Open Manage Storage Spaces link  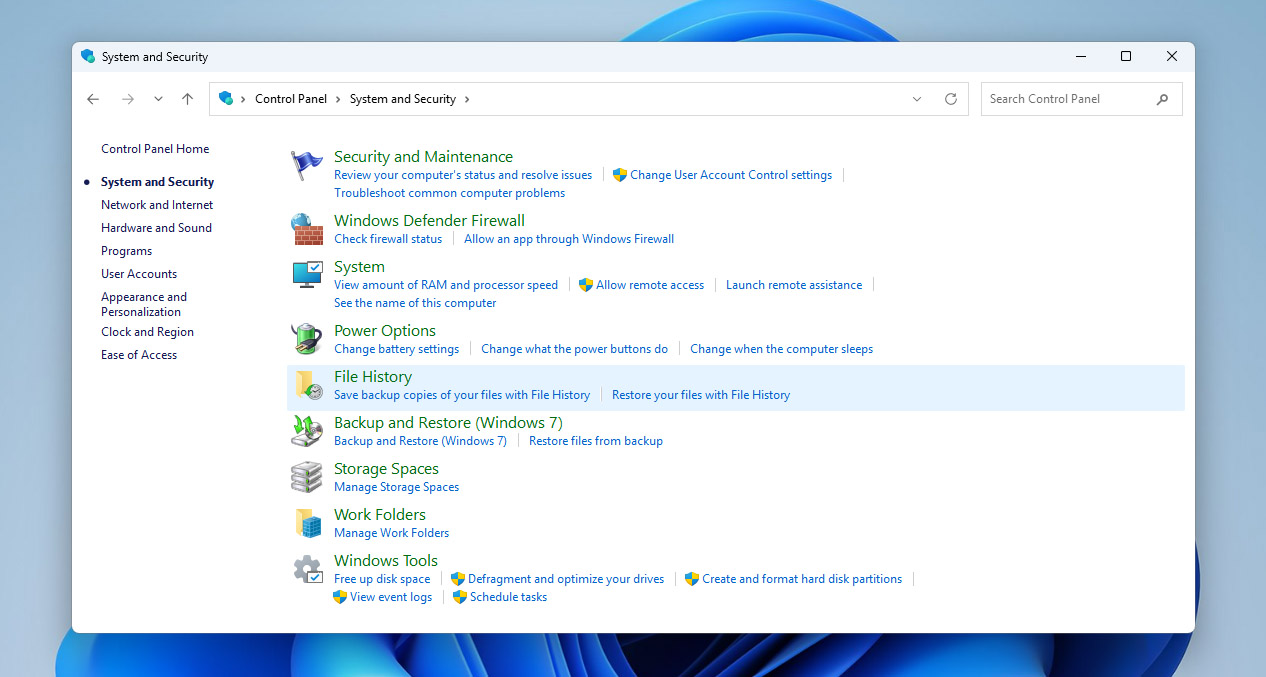(x=396, y=487)
